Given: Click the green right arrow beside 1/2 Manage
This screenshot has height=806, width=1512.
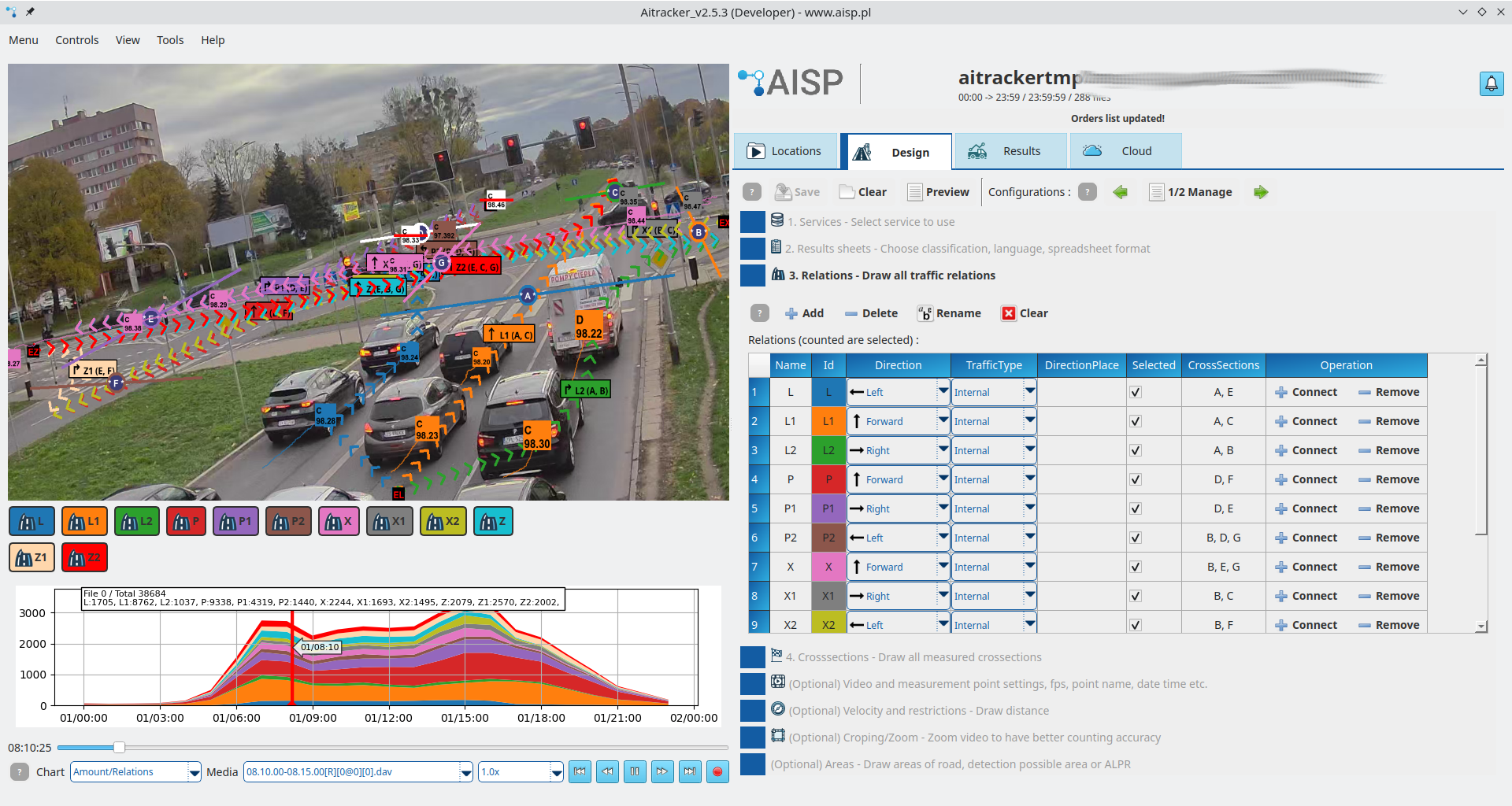Looking at the screenshot, I should coord(1260,192).
